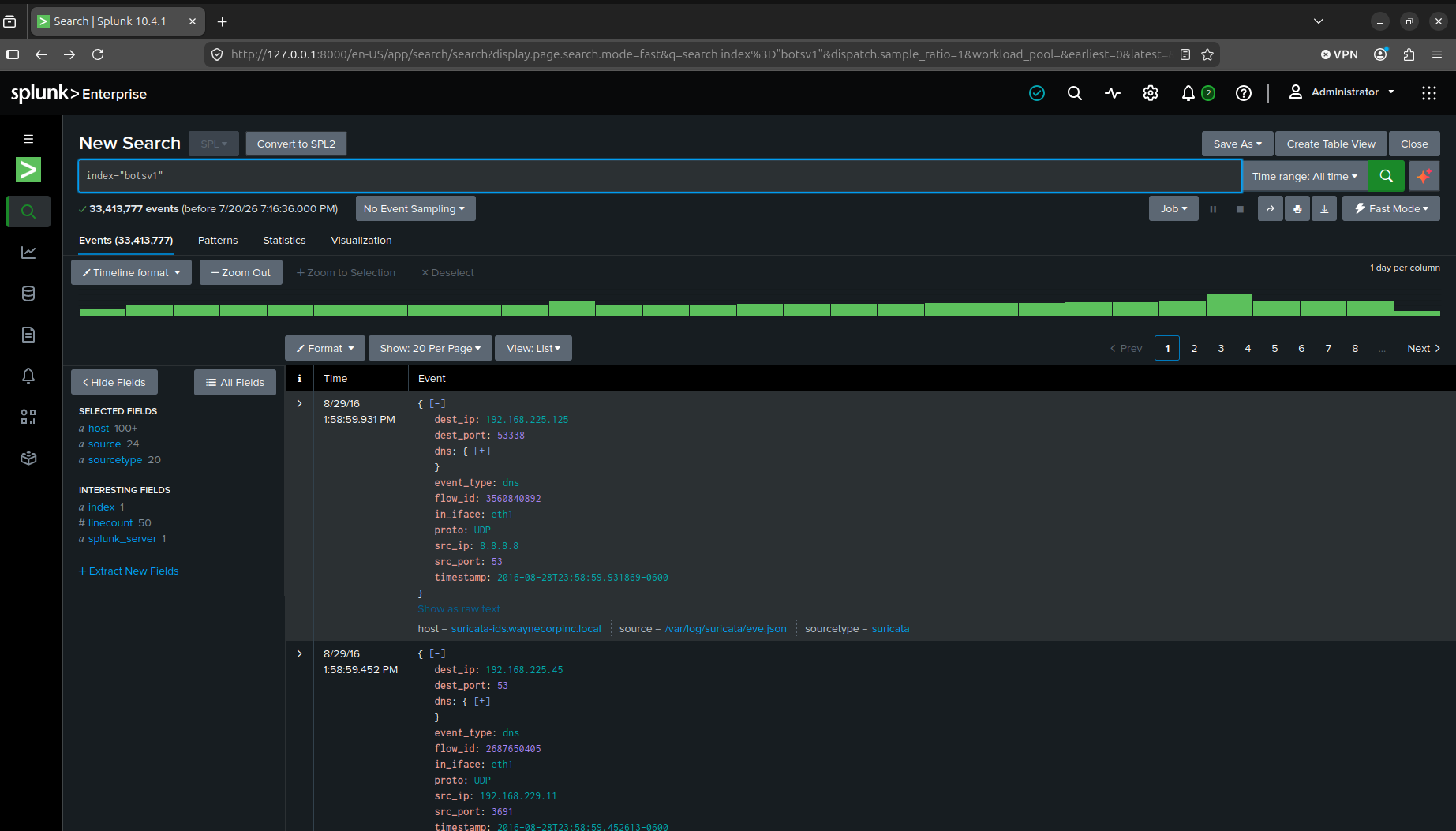The image size is (1456, 831).
Task: Open Dashboards grid icon in sidebar
Action: pos(28,417)
